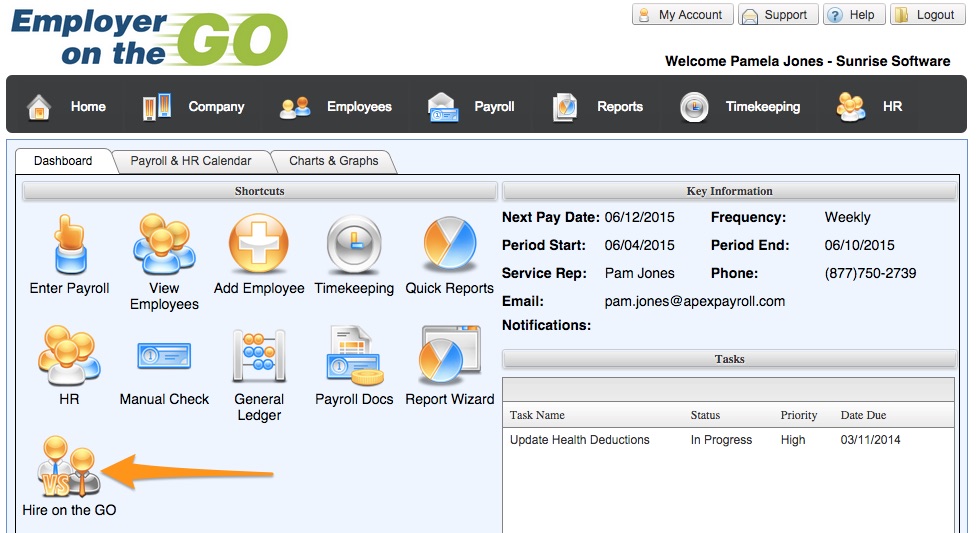Sort tasks by Task Name column header

pyautogui.click(x=537, y=415)
